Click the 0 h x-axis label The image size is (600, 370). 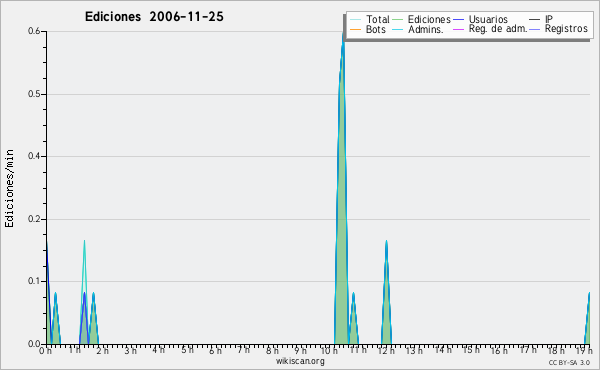tap(46, 350)
